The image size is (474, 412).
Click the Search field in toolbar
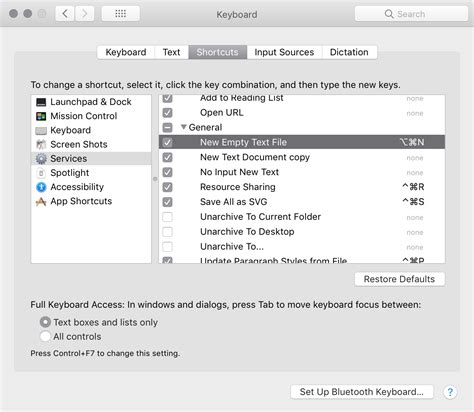click(411, 14)
